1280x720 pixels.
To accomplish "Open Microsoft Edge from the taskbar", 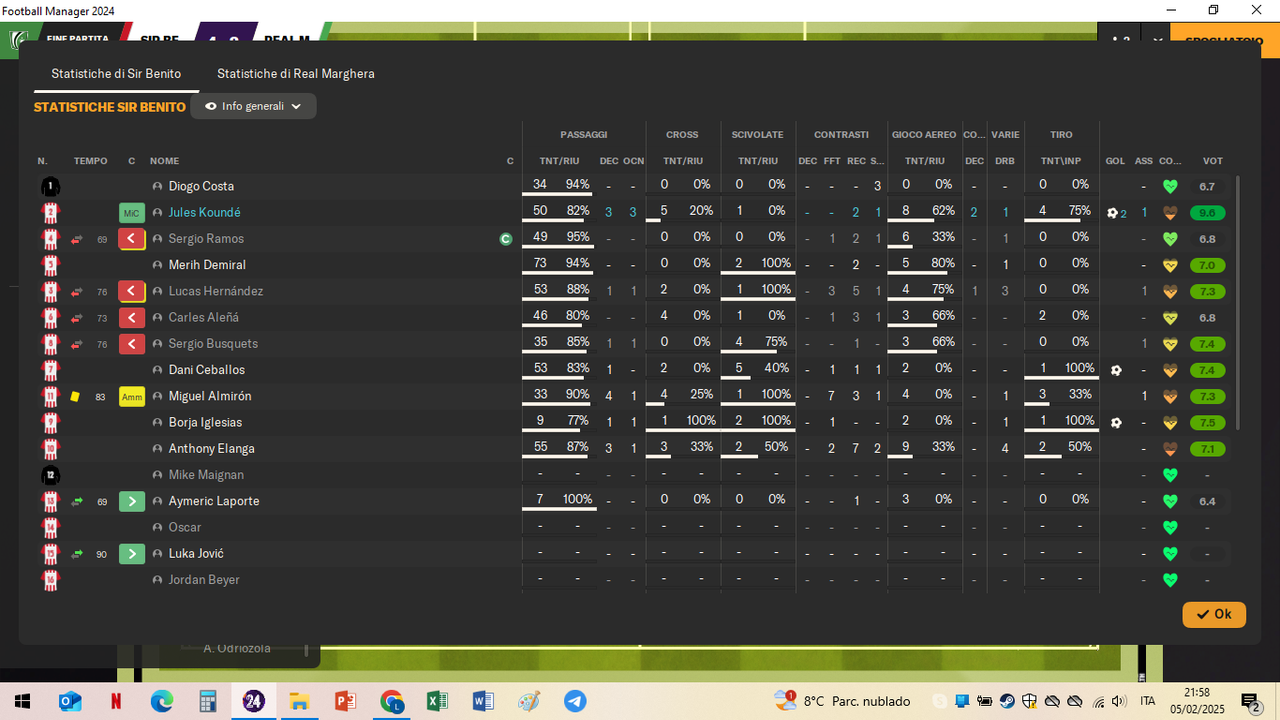I will pyautogui.click(x=162, y=701).
